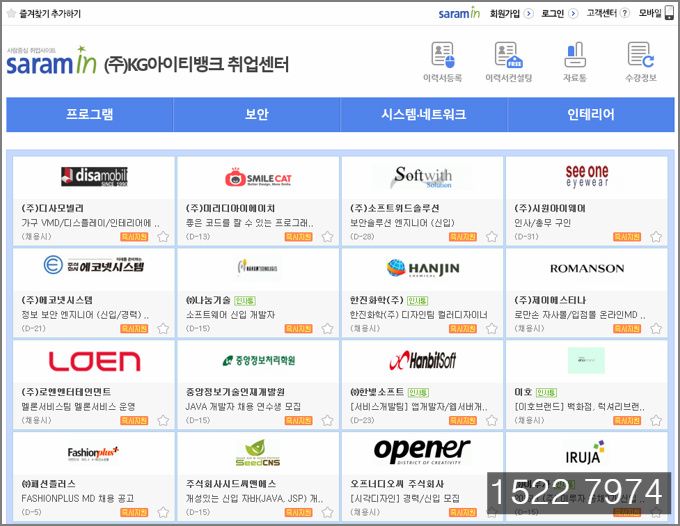Switch to the 보안 tab
This screenshot has width=680, height=526.
pyautogui.click(x=257, y=114)
